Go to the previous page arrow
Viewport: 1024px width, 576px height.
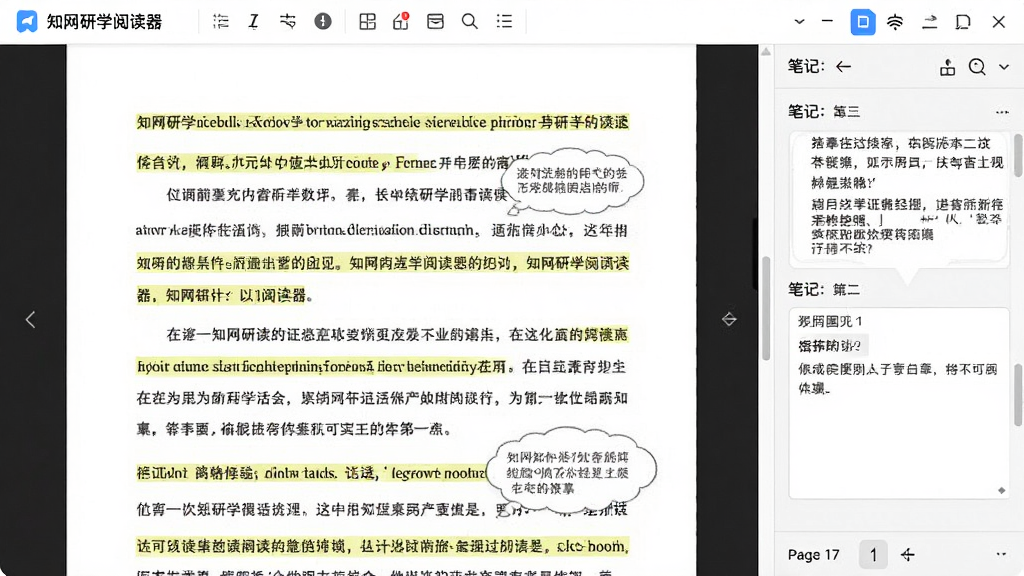click(30, 319)
